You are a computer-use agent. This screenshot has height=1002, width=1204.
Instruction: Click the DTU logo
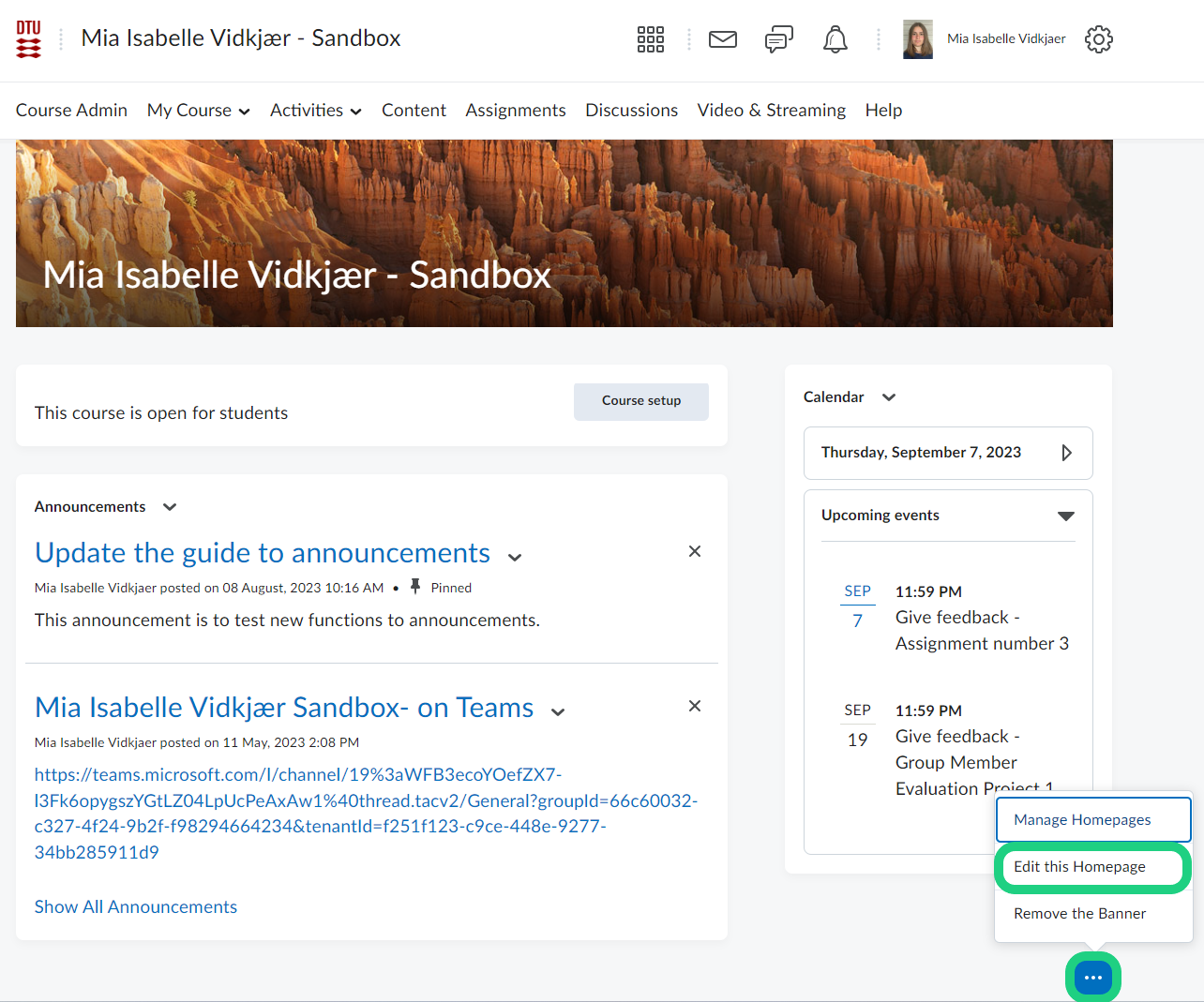pyautogui.click(x=29, y=39)
